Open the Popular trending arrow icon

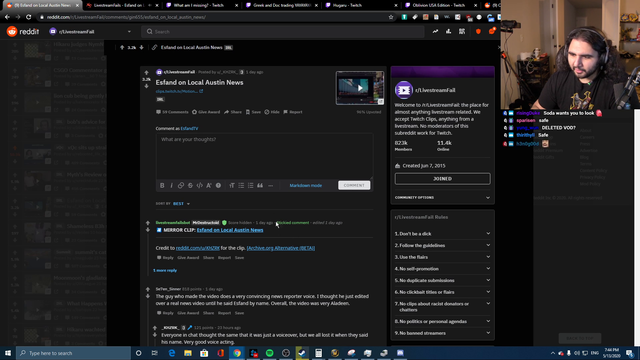[436, 31]
